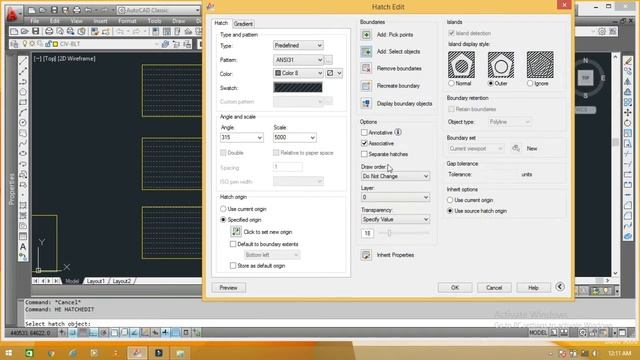640x360 pixels.
Task: Click the Display boundary objects icon
Action: coord(366,103)
